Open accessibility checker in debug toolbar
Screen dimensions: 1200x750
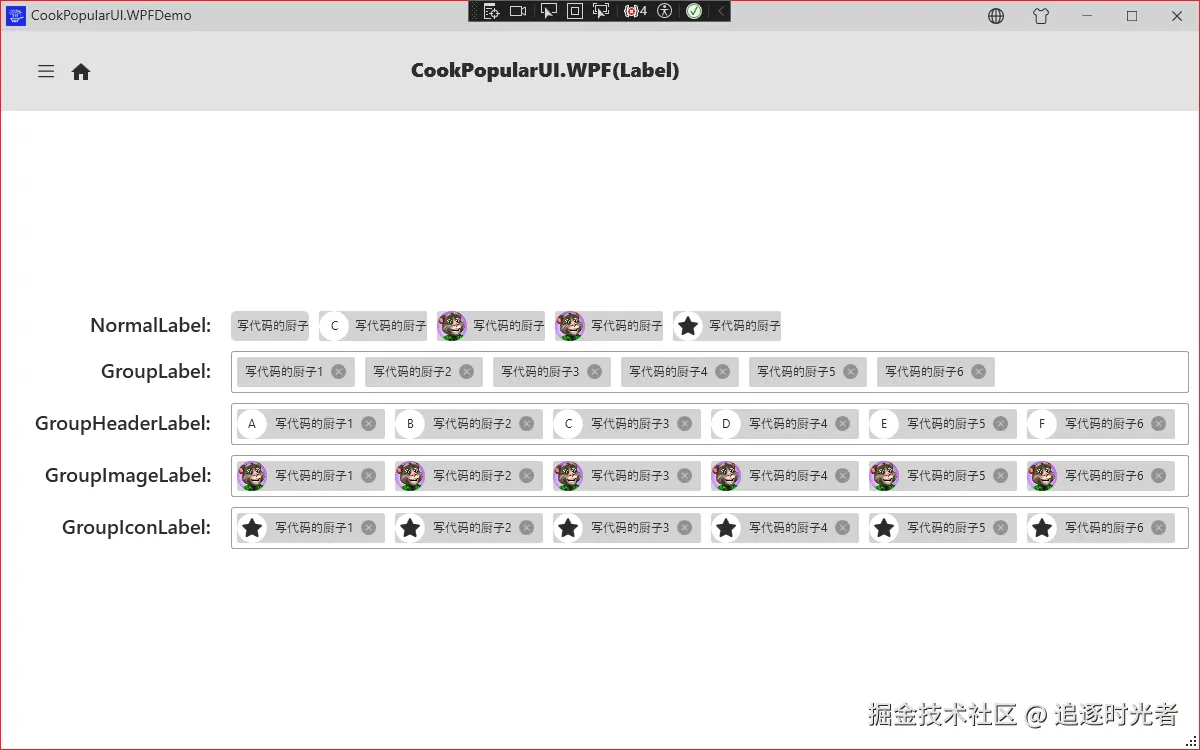click(x=665, y=11)
